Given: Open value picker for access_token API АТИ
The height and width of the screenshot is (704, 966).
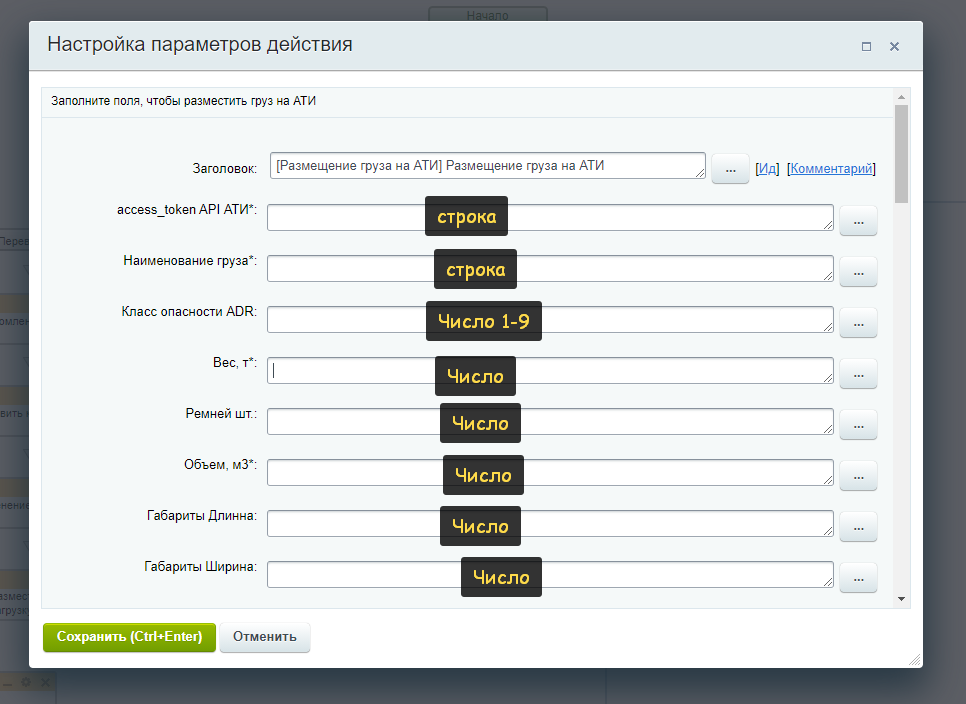Looking at the screenshot, I should coord(858,221).
